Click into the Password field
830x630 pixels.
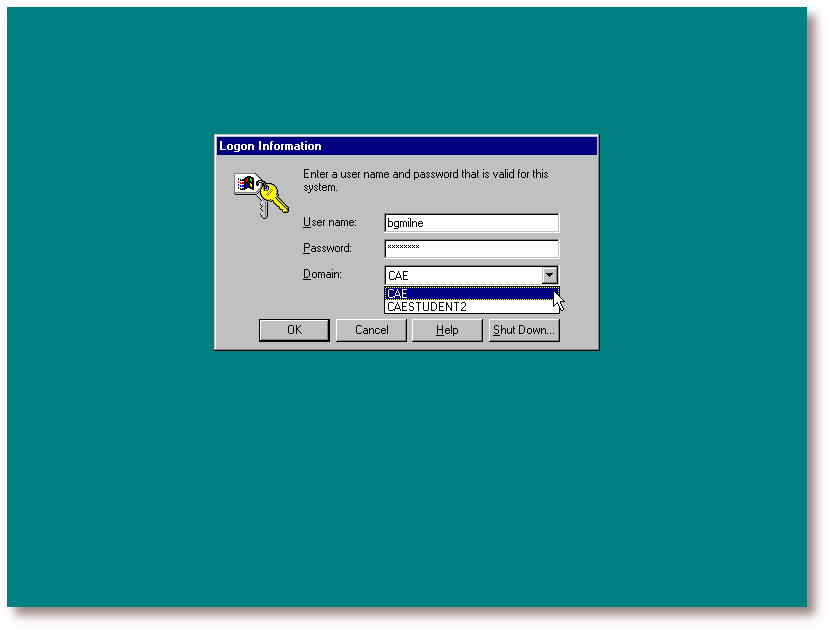[471, 249]
